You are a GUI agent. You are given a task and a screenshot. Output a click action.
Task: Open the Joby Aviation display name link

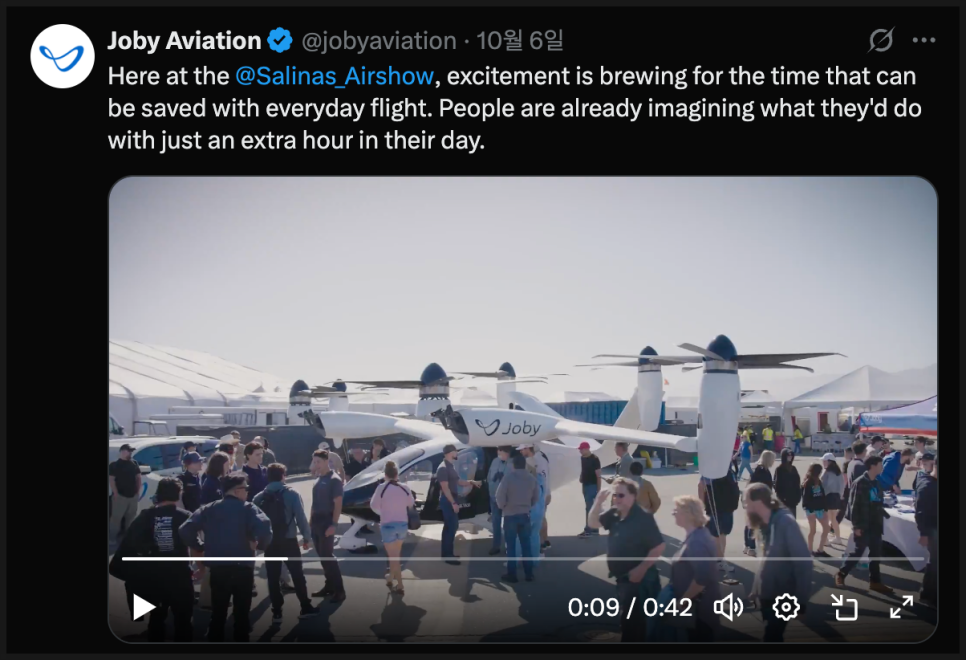(184, 41)
